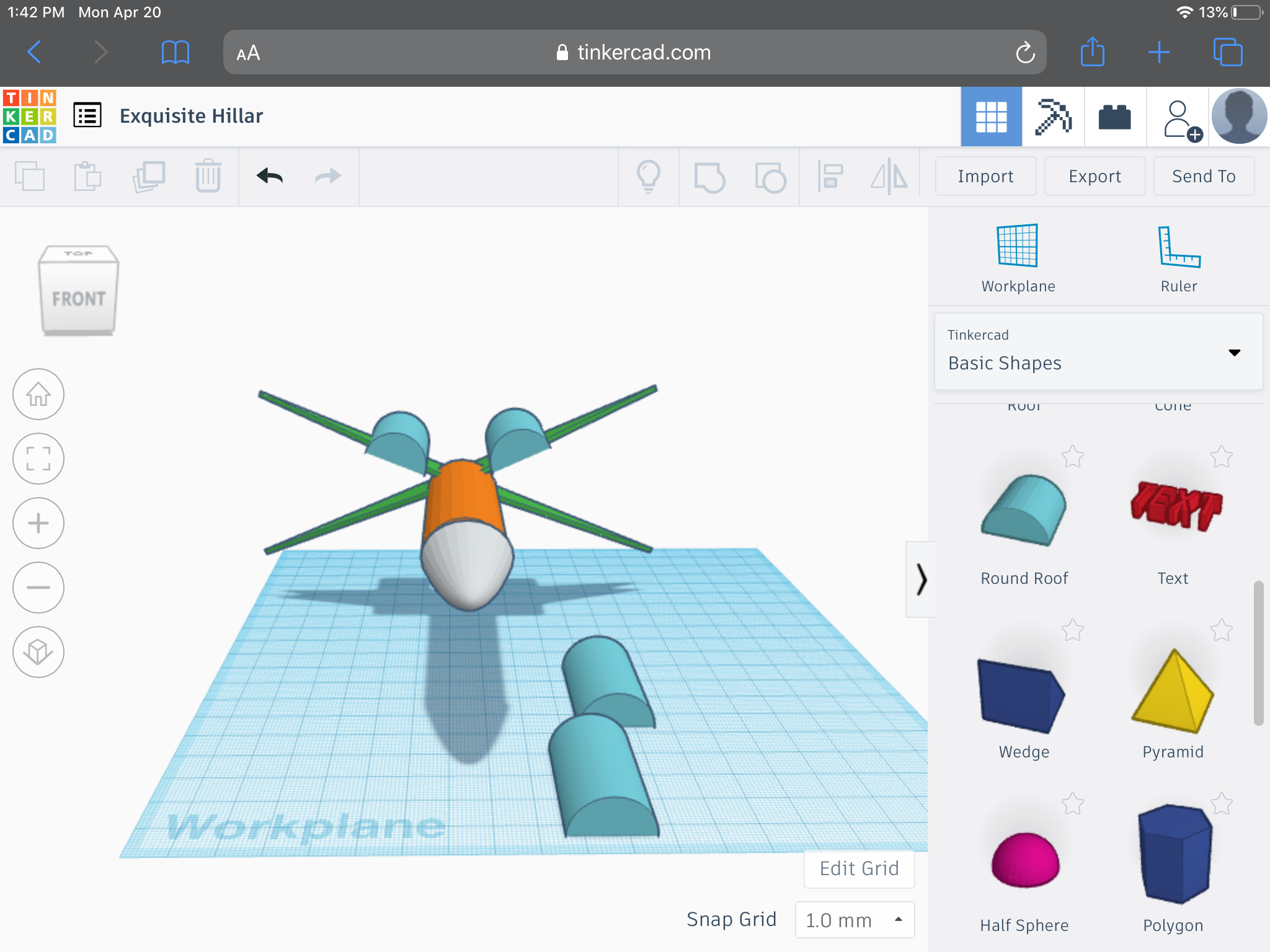This screenshot has height=952, width=1270.
Task: Click the Home view button
Action: tap(38, 394)
